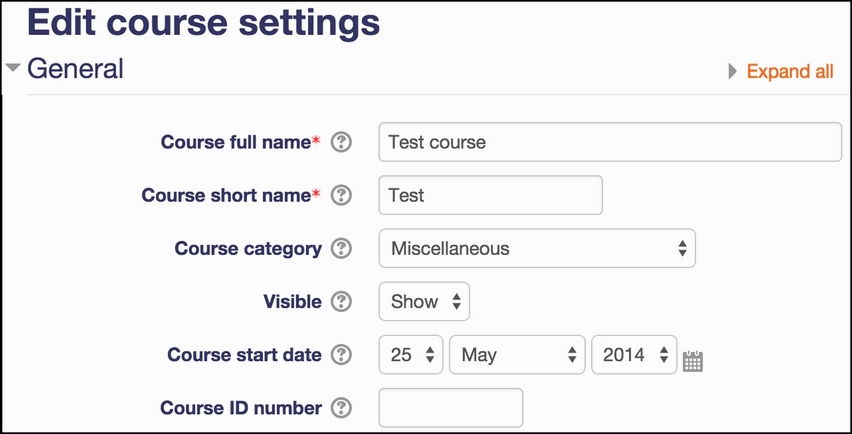Click the Expand all link

pos(790,71)
